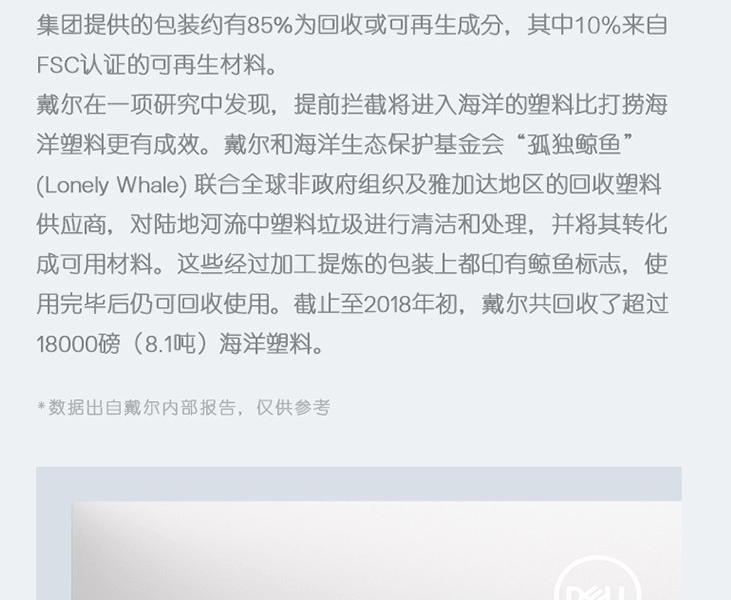This screenshot has width=731, height=600.
Task: Select the "(Lonely Whale)" text
Action: pyautogui.click(x=112, y=185)
